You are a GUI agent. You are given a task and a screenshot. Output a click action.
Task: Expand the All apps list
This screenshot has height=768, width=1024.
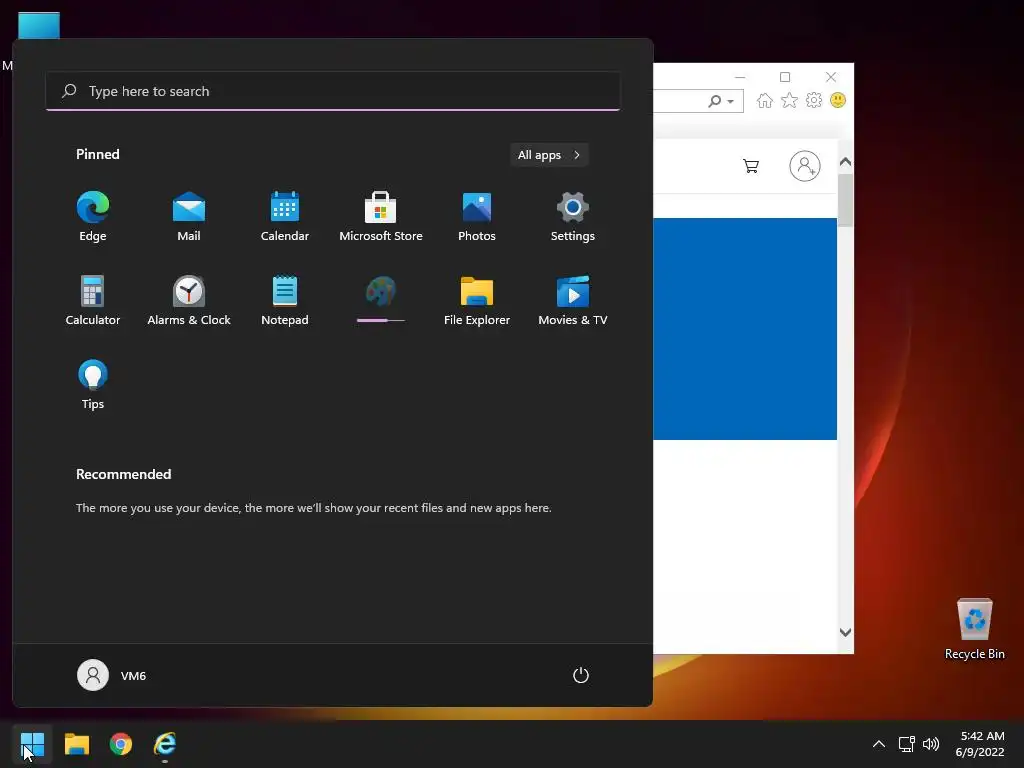coord(549,155)
